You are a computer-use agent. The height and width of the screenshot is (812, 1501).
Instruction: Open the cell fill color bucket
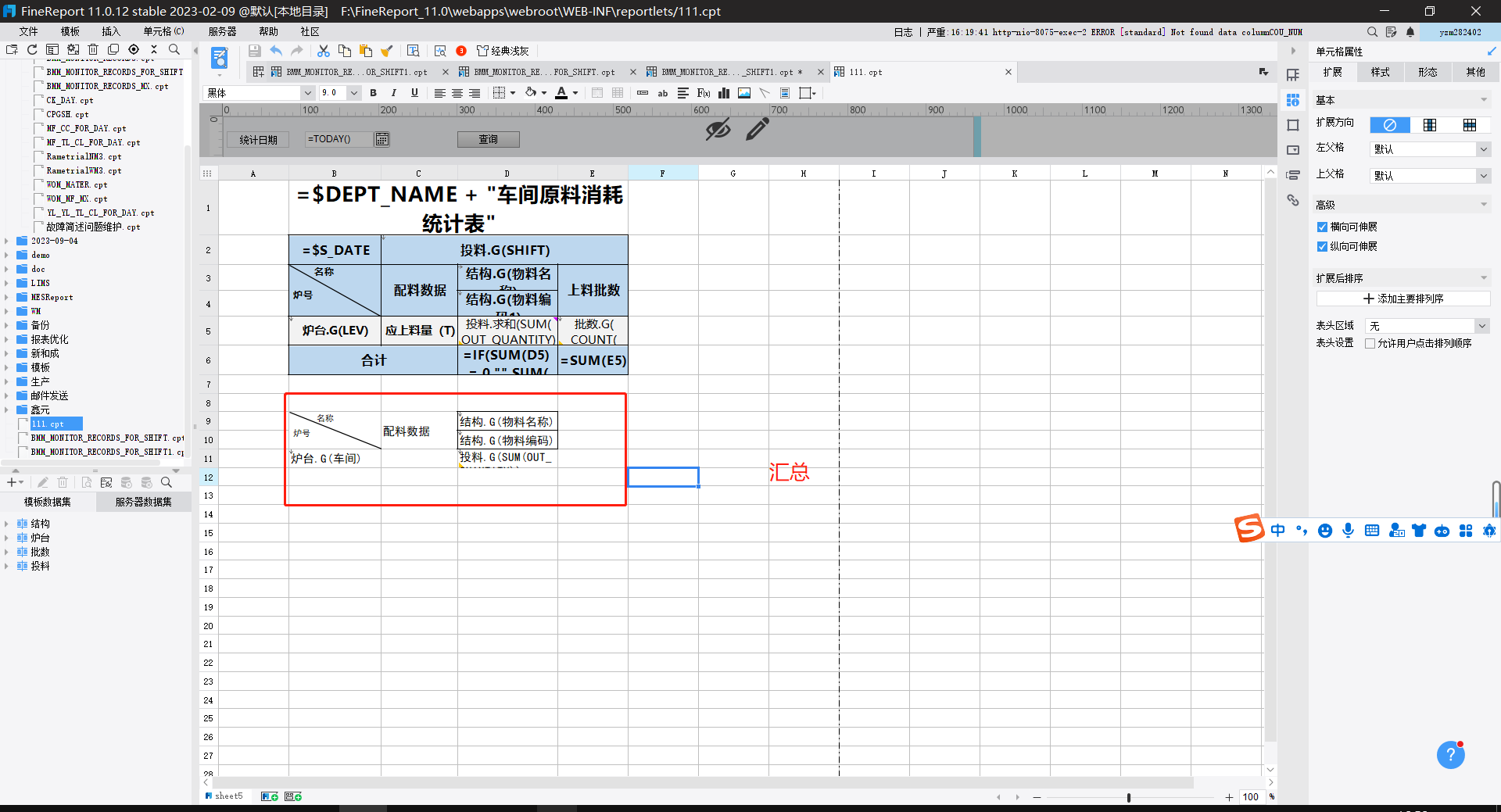(x=532, y=93)
